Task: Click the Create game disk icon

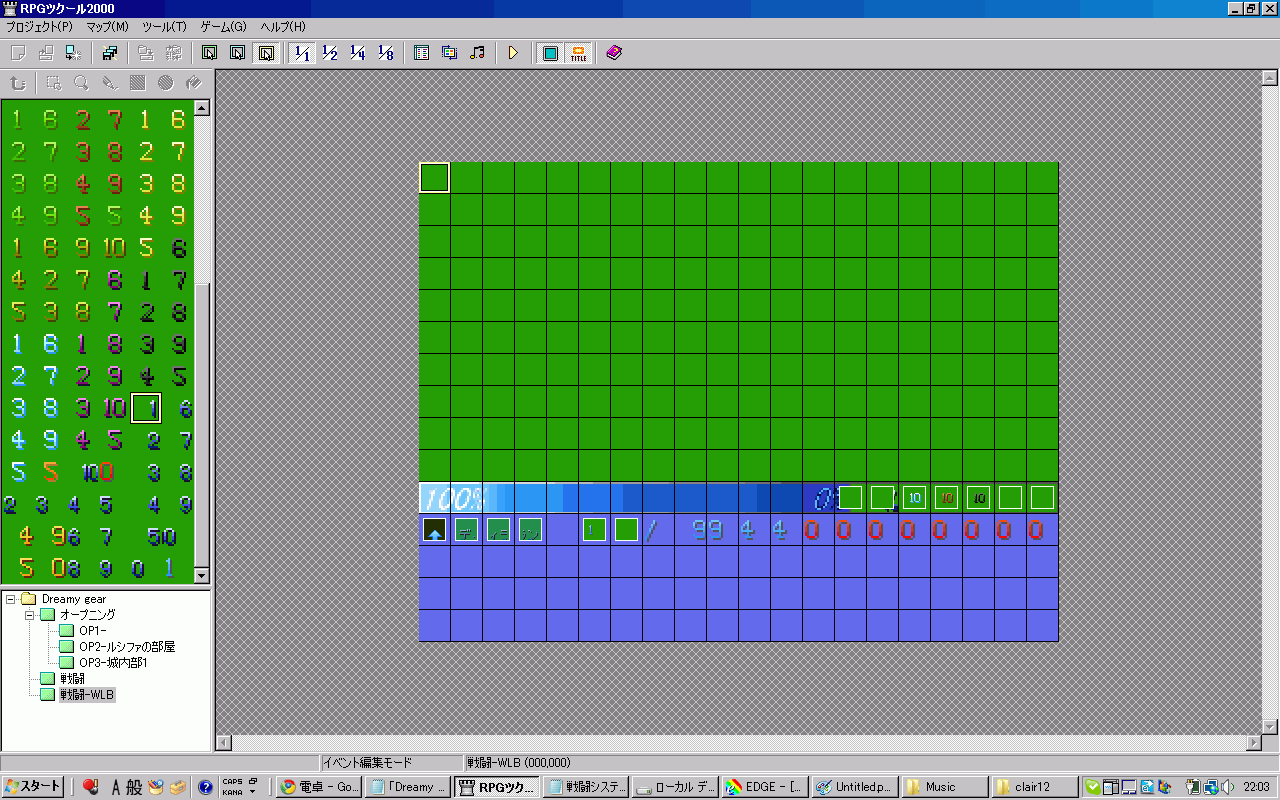Action: point(110,53)
